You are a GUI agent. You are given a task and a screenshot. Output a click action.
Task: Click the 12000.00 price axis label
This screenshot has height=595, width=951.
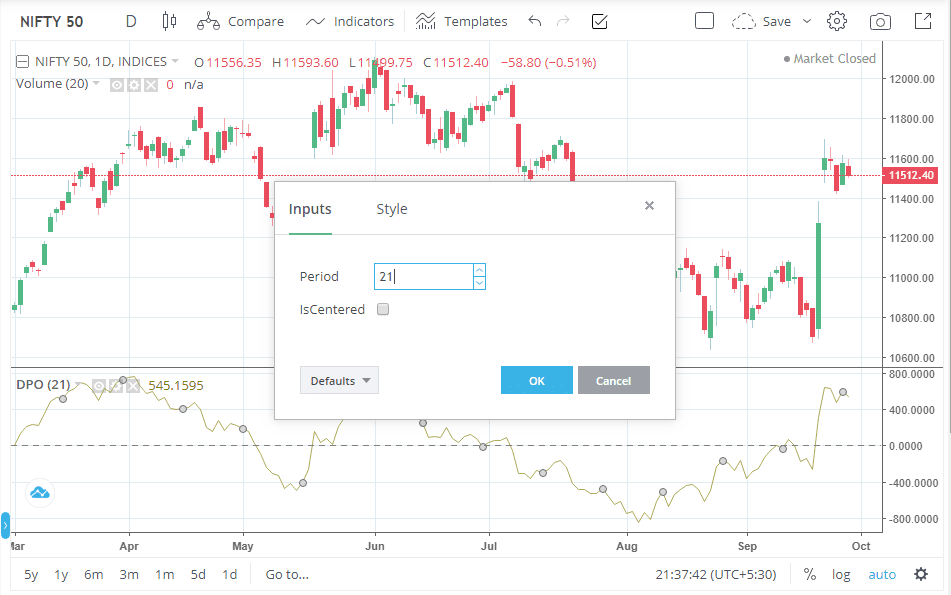pos(912,79)
